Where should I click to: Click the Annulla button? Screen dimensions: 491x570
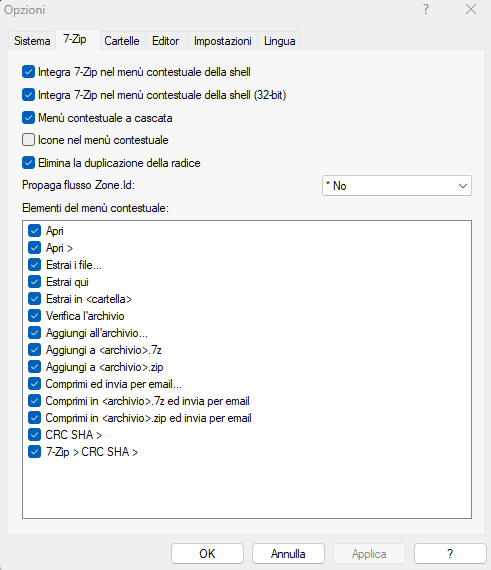tap(288, 554)
